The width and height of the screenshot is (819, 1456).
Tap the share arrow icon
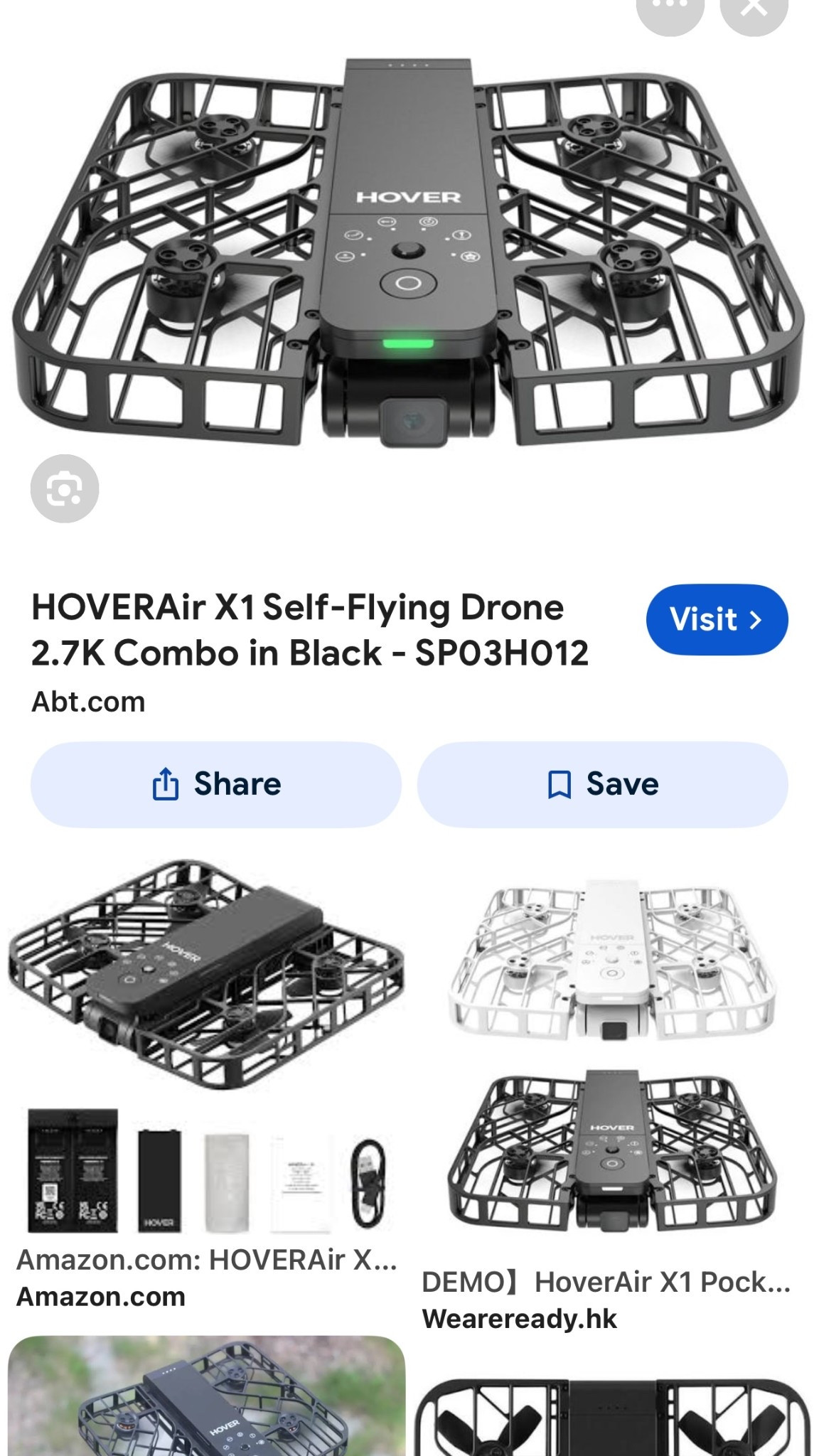[x=165, y=784]
